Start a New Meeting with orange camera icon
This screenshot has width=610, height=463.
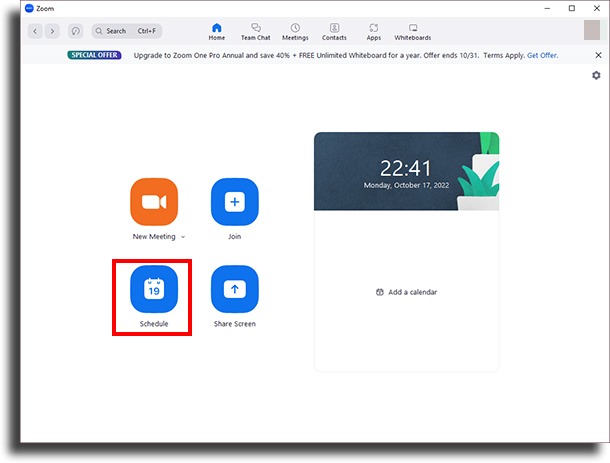[x=154, y=202]
